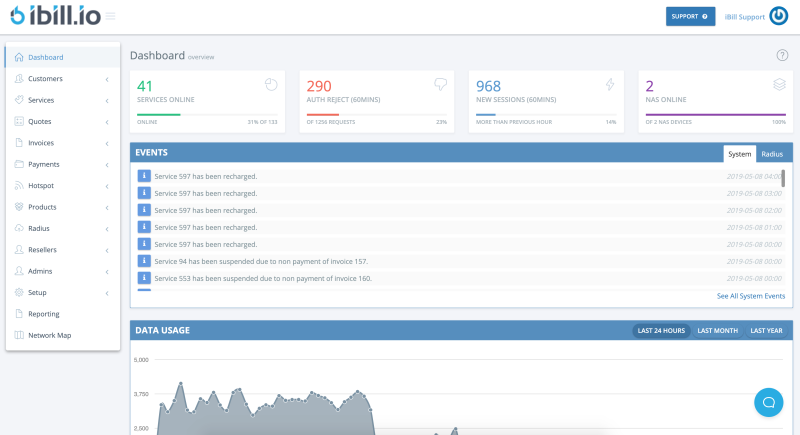Image resolution: width=800 pixels, height=435 pixels.
Task: Select the Last 24 Hours range
Action: tap(660, 330)
